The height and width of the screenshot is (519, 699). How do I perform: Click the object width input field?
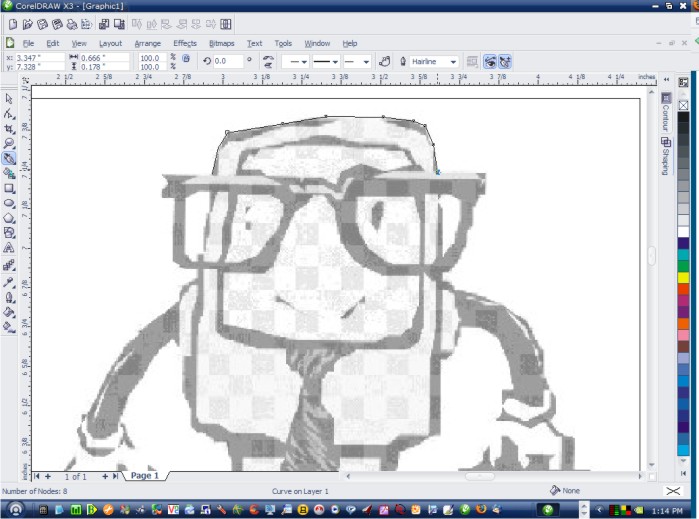point(105,58)
